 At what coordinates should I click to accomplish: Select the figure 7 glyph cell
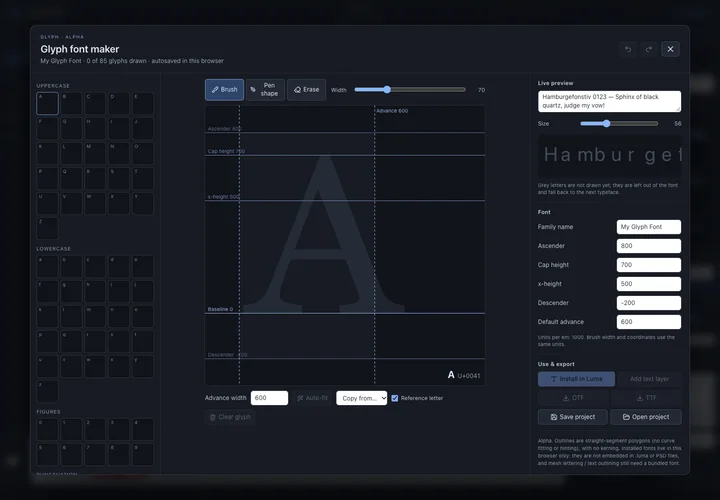point(95,454)
